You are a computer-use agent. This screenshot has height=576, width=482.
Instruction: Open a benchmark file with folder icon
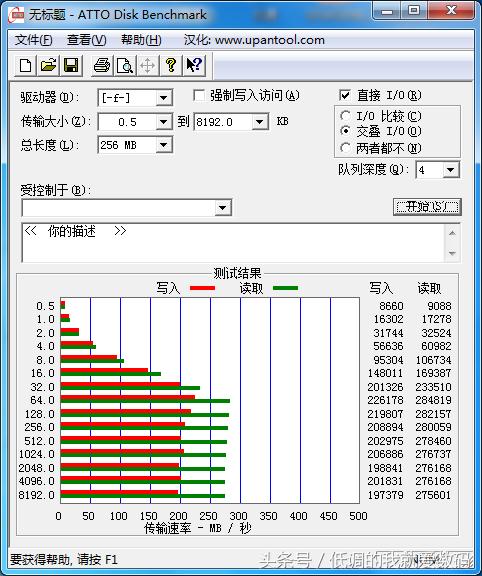(48, 65)
